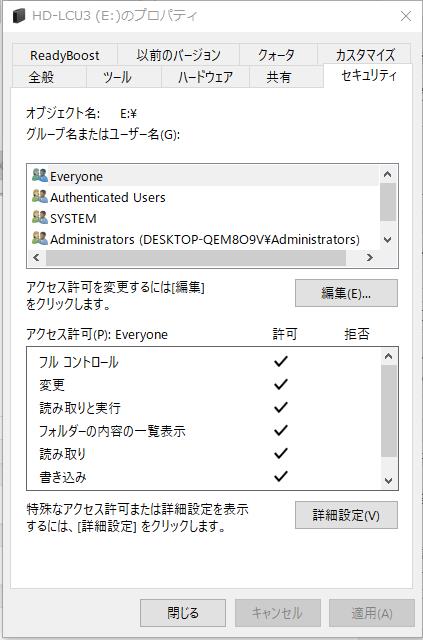
Task: Click the Authenticated Users group icon
Action: pos(40,197)
